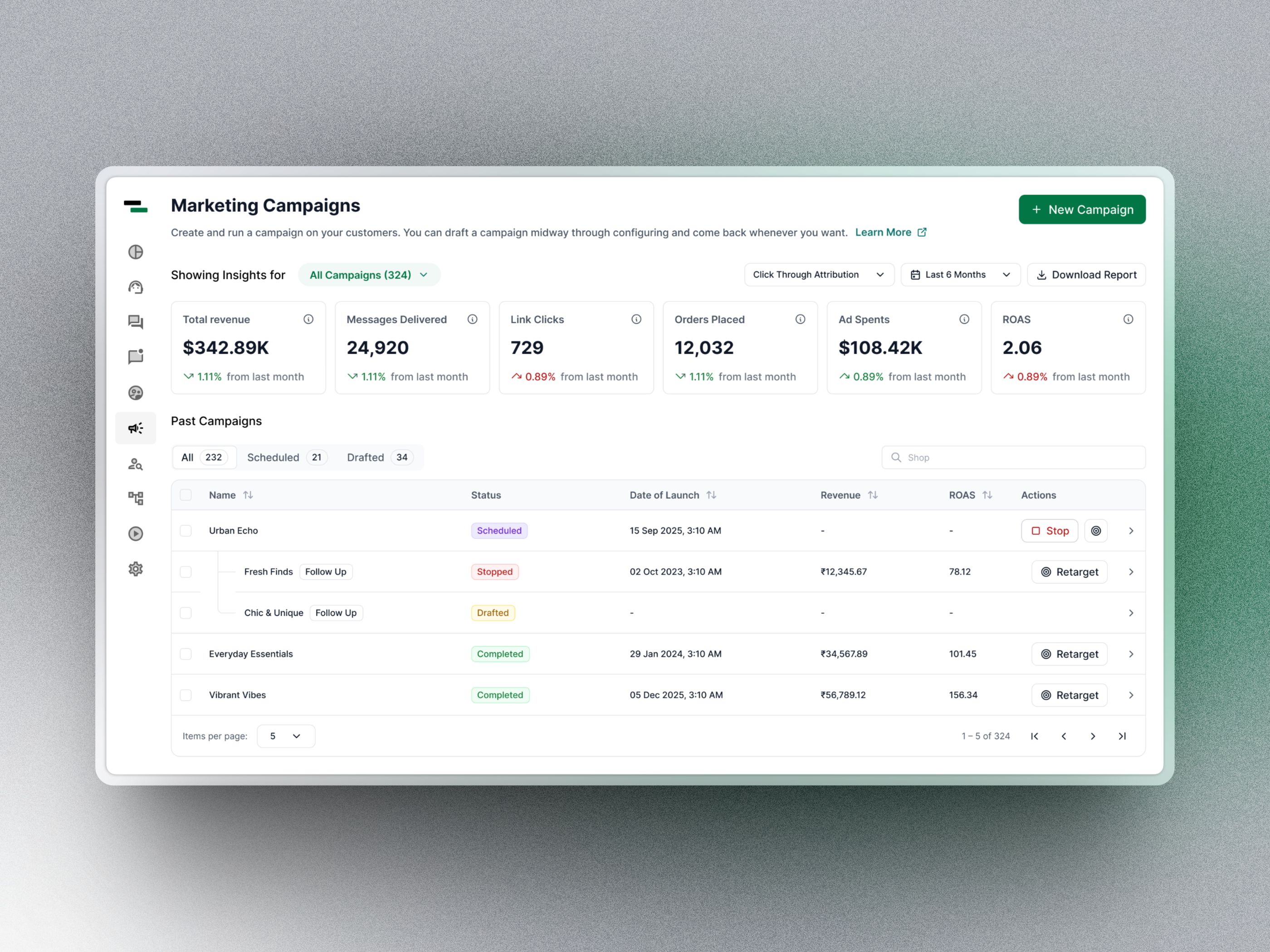Open the items per page selector
This screenshot has height=952, width=1270.
285,736
